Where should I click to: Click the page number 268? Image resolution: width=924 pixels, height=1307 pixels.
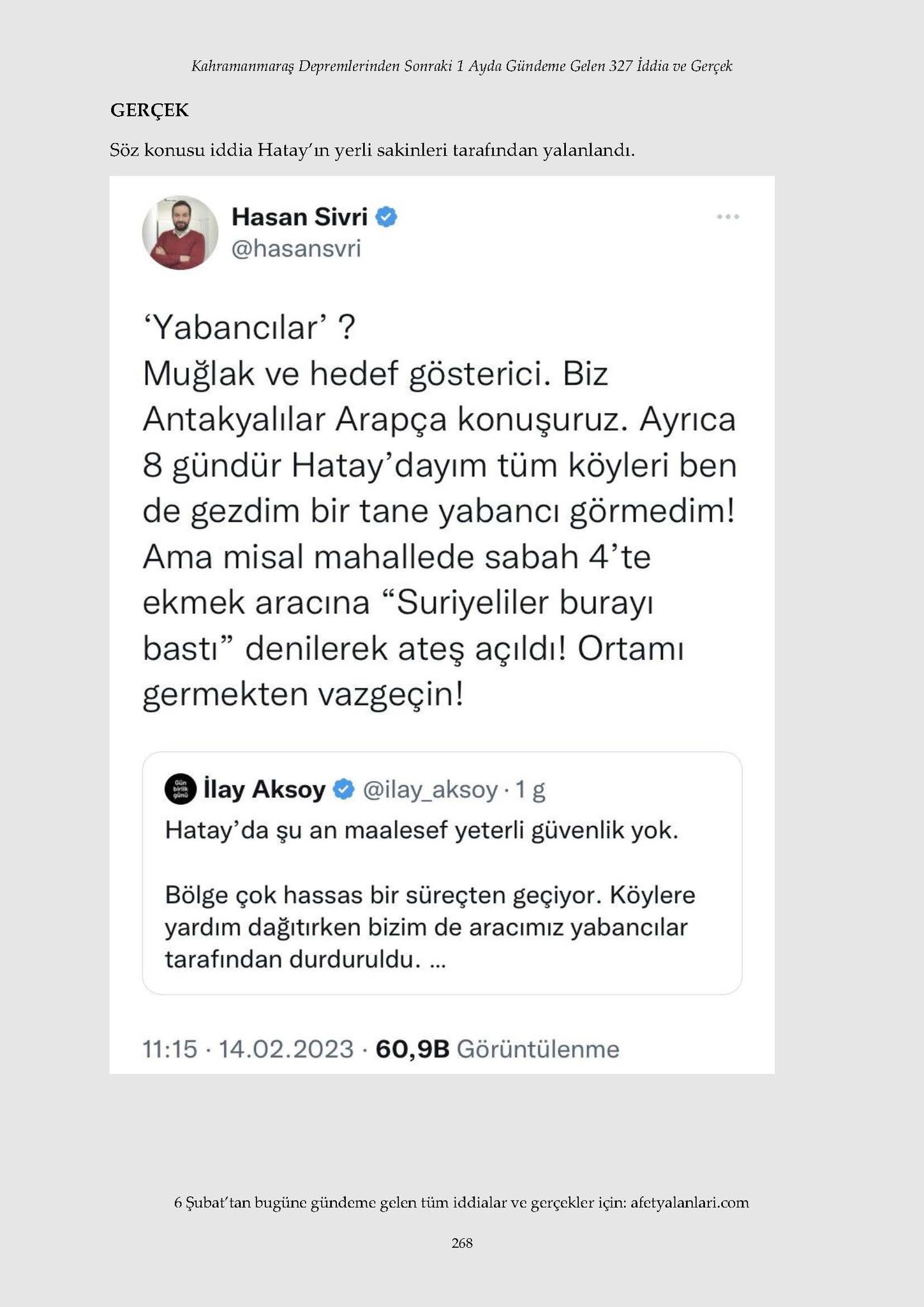[x=462, y=1243]
